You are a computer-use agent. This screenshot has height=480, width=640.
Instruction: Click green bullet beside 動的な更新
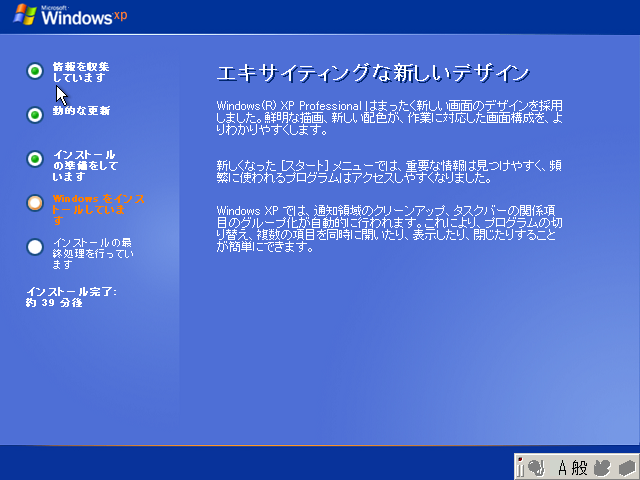35,115
